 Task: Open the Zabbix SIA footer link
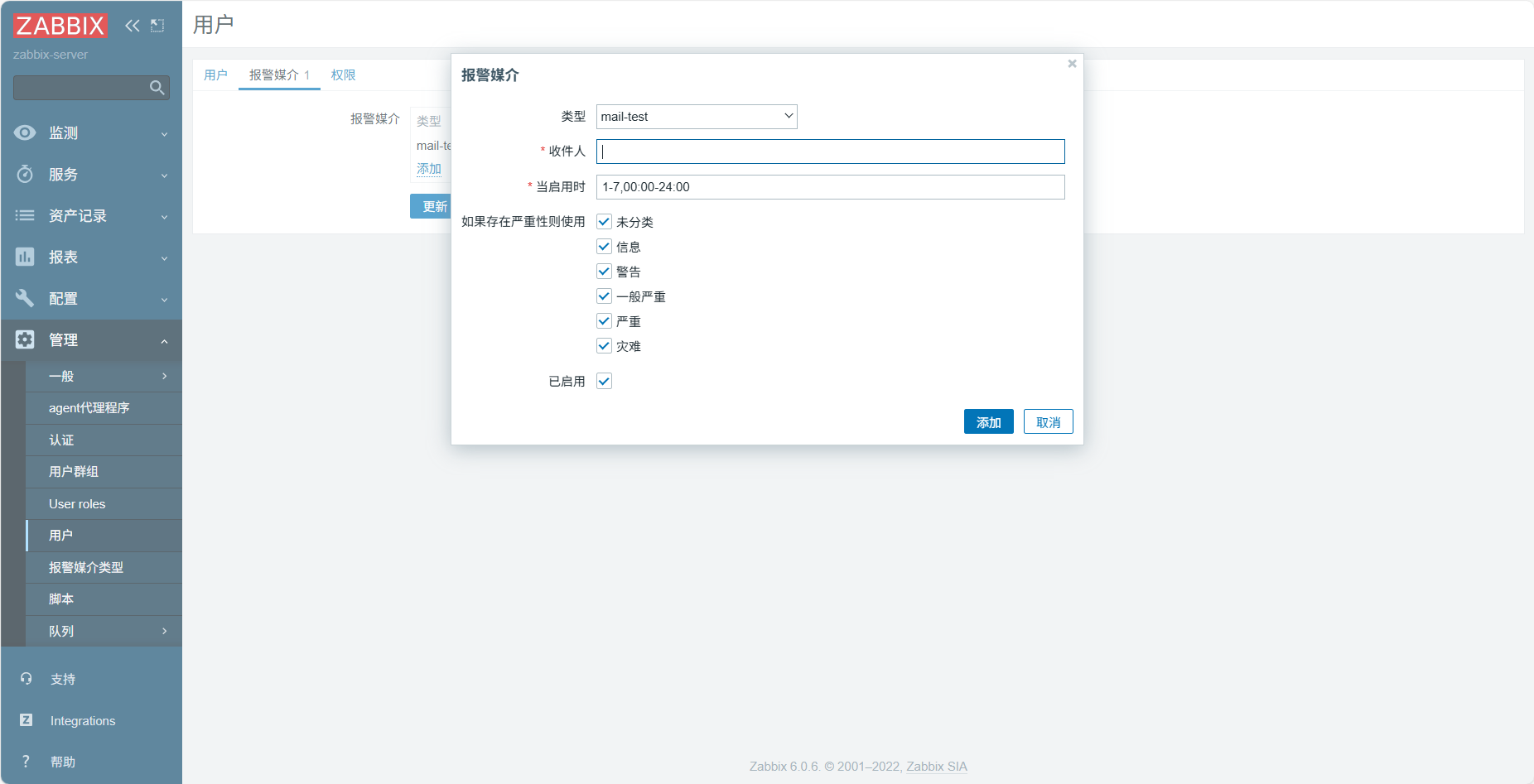tap(936, 767)
